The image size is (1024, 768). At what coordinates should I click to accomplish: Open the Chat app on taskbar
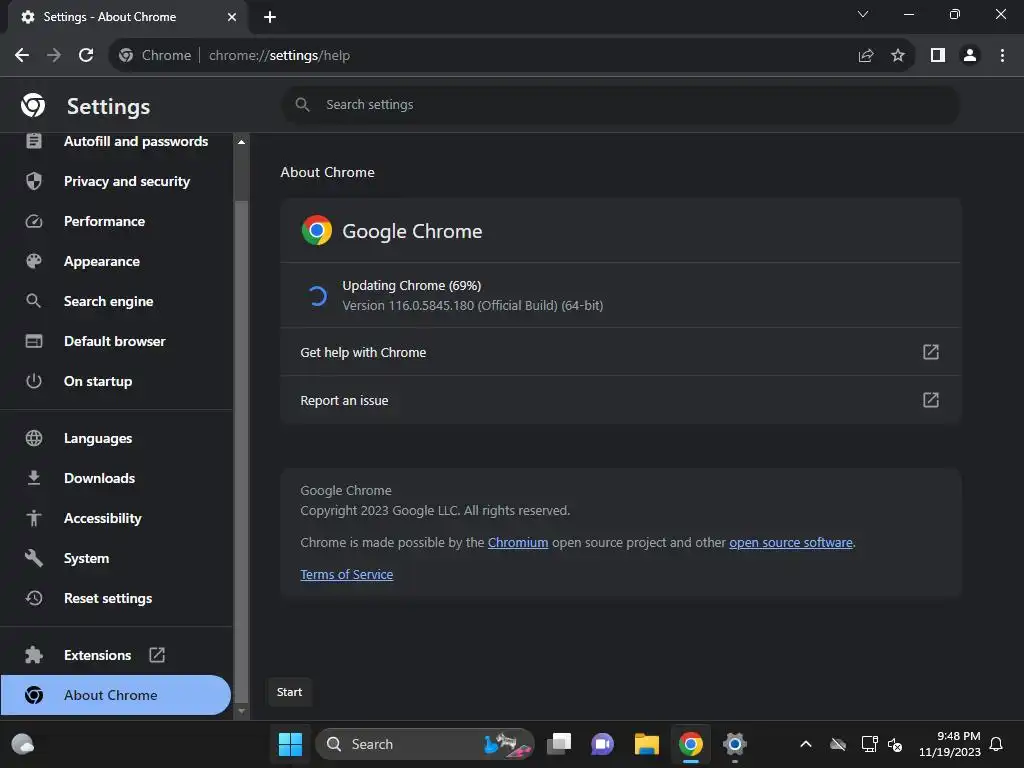[602, 744]
